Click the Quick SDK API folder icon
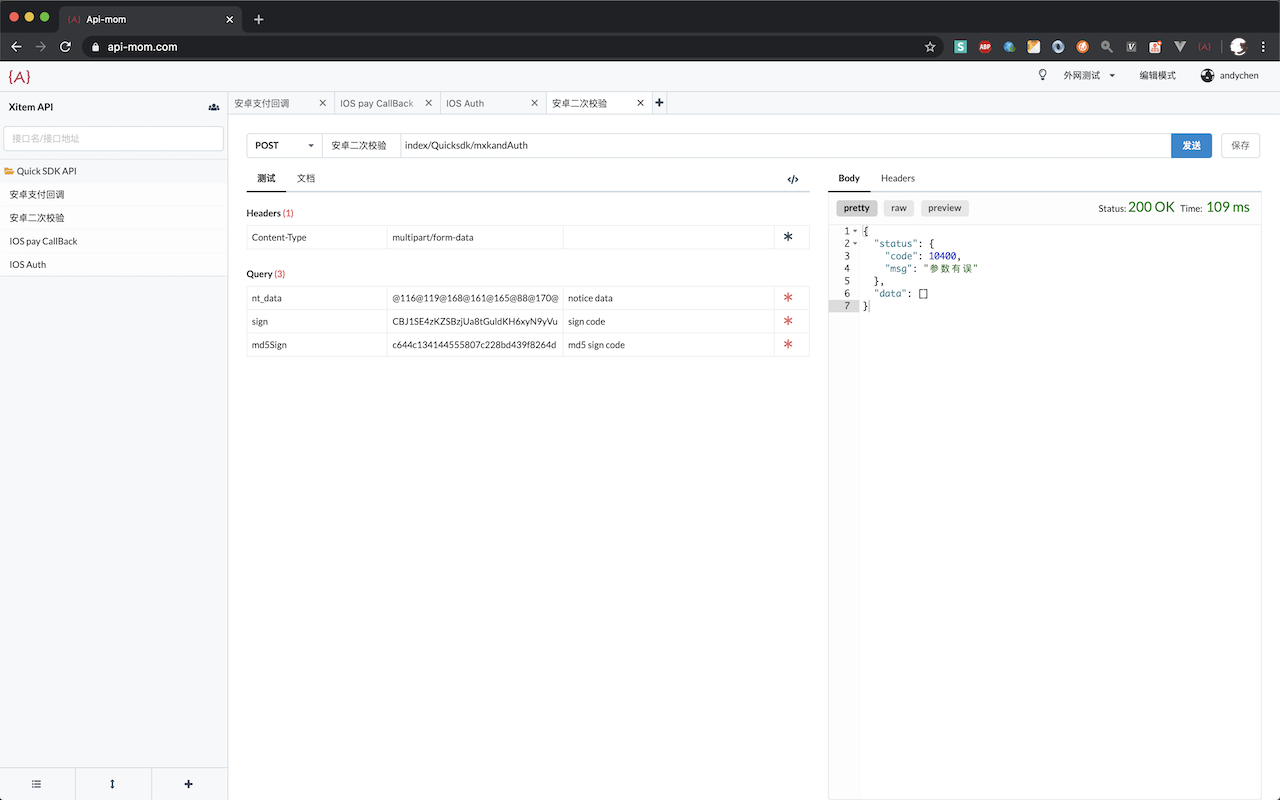Image resolution: width=1280 pixels, height=800 pixels. [x=9, y=171]
